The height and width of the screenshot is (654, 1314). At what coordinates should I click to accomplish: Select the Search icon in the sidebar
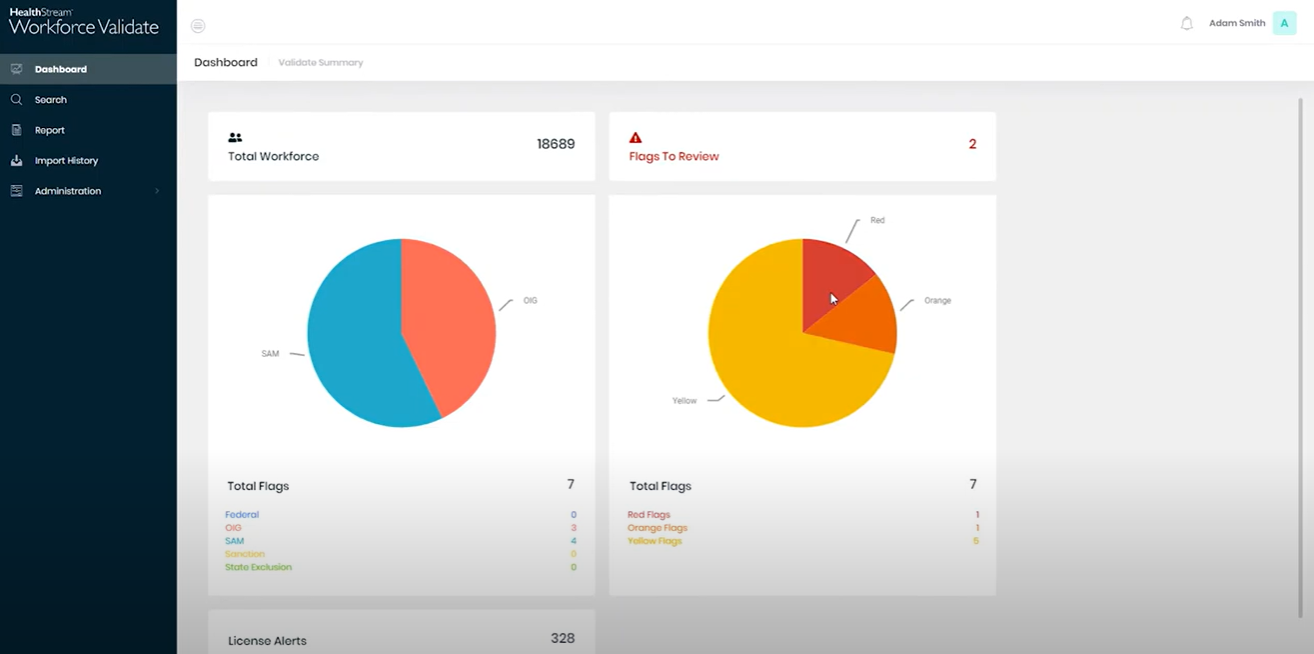point(15,99)
